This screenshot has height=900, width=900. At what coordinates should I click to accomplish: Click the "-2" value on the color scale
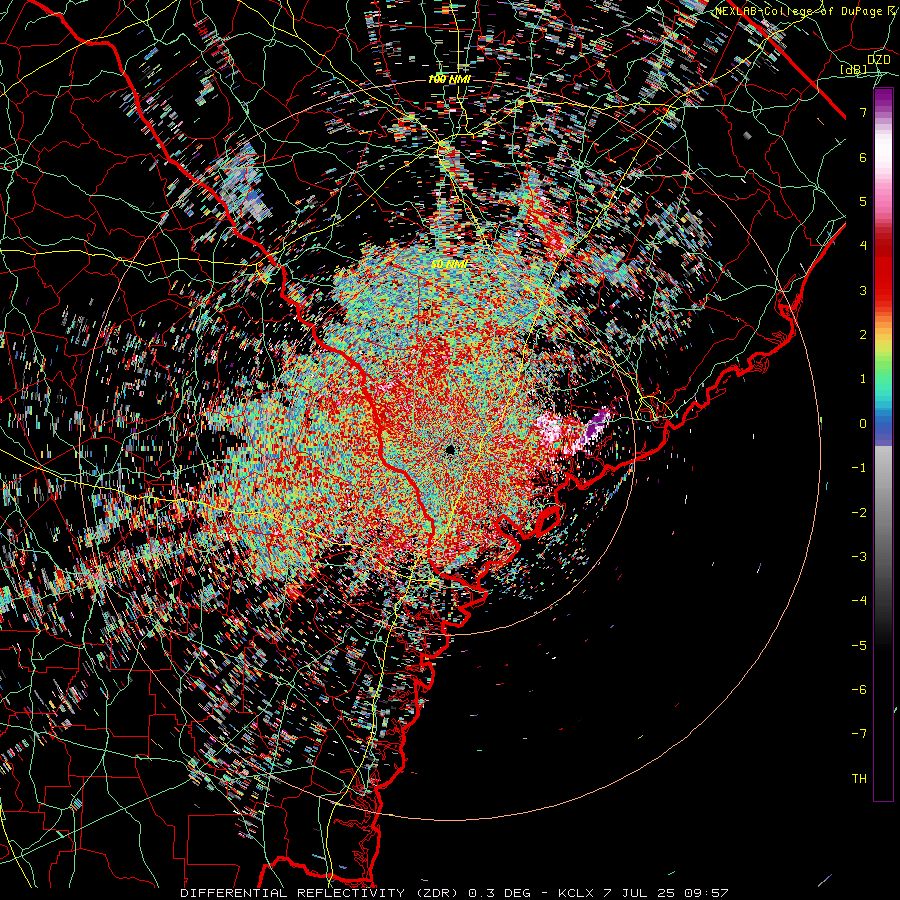click(859, 513)
